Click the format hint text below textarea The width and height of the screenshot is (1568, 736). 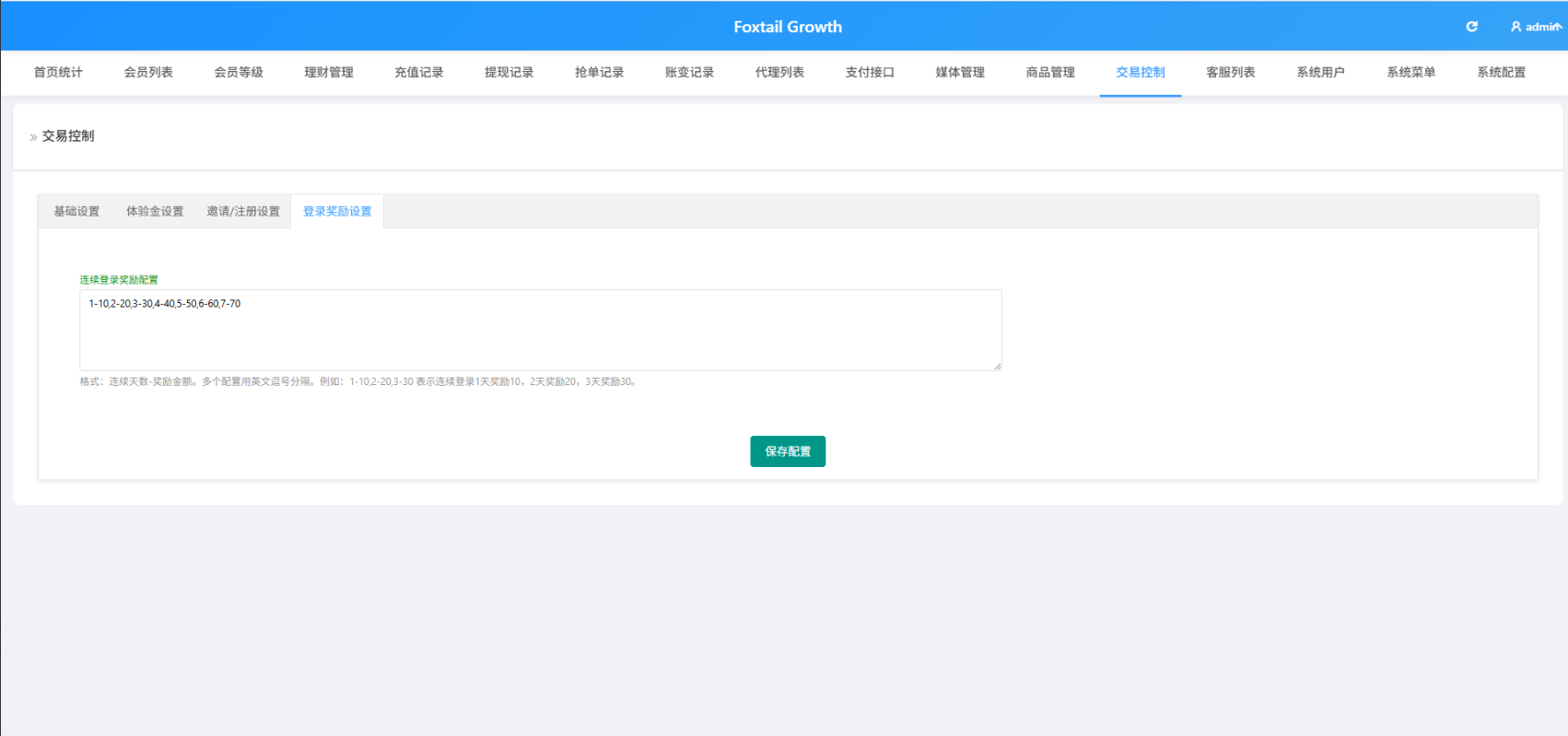click(x=359, y=381)
